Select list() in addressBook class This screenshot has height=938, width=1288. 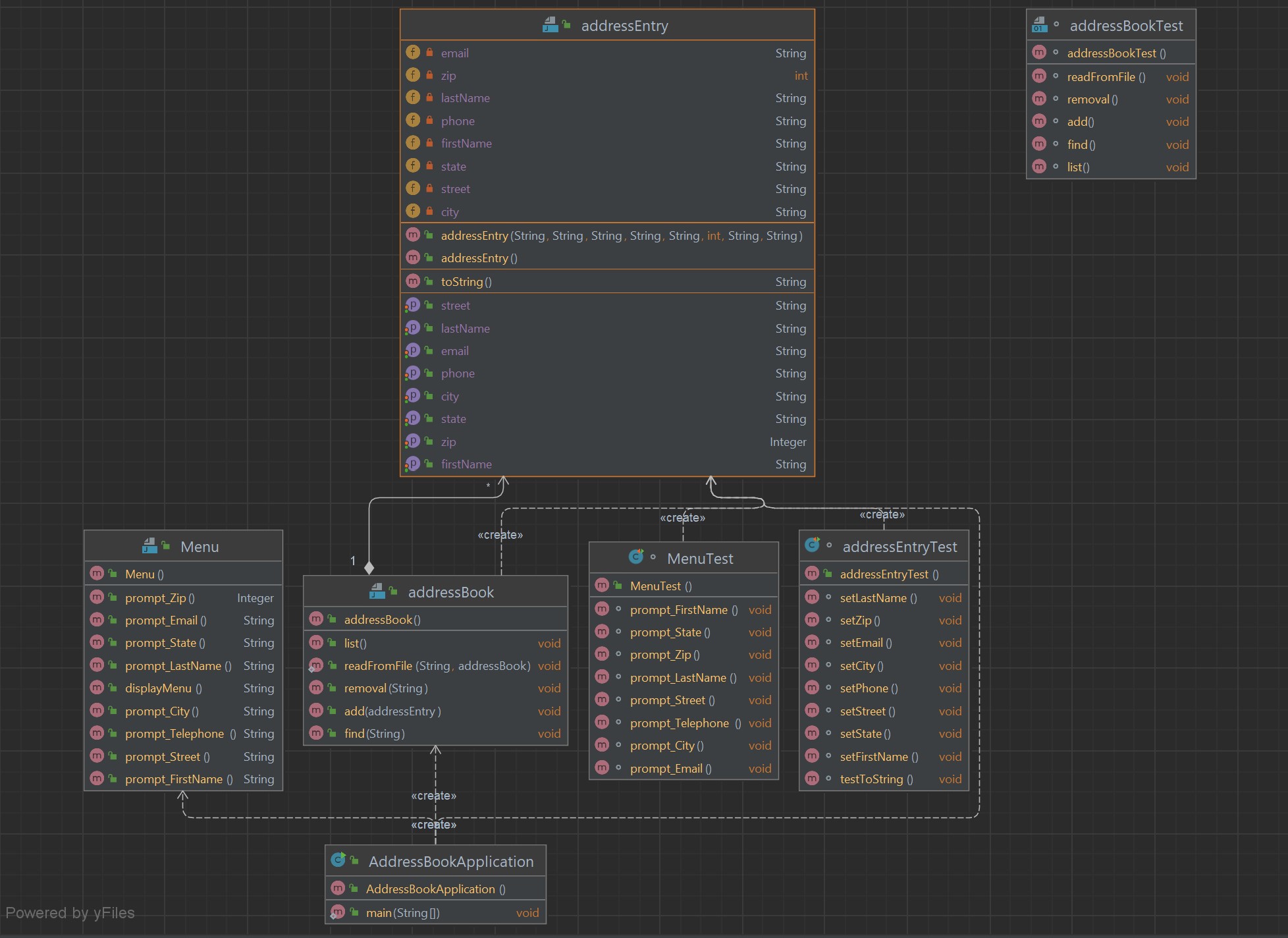point(435,643)
